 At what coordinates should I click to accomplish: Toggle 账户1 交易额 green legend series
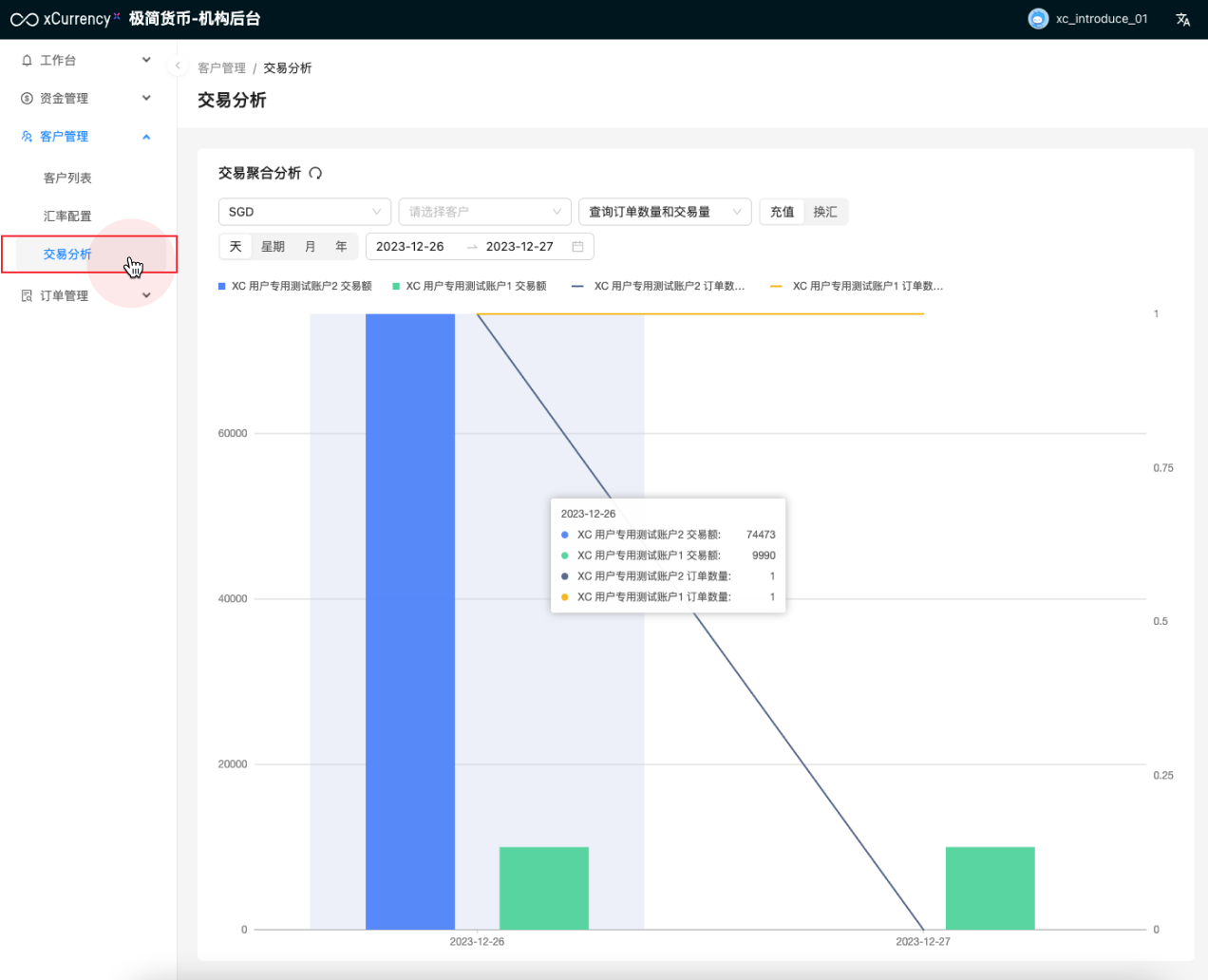(469, 286)
